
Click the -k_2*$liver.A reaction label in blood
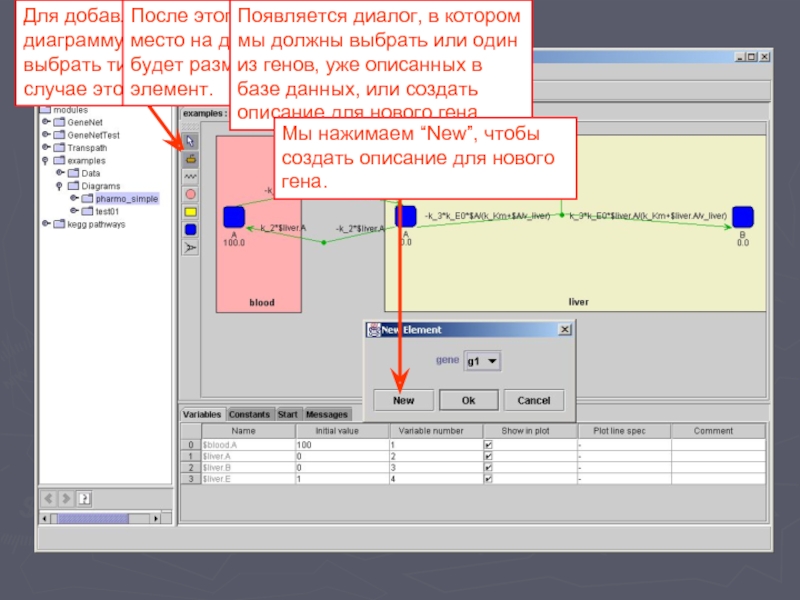[x=283, y=228]
